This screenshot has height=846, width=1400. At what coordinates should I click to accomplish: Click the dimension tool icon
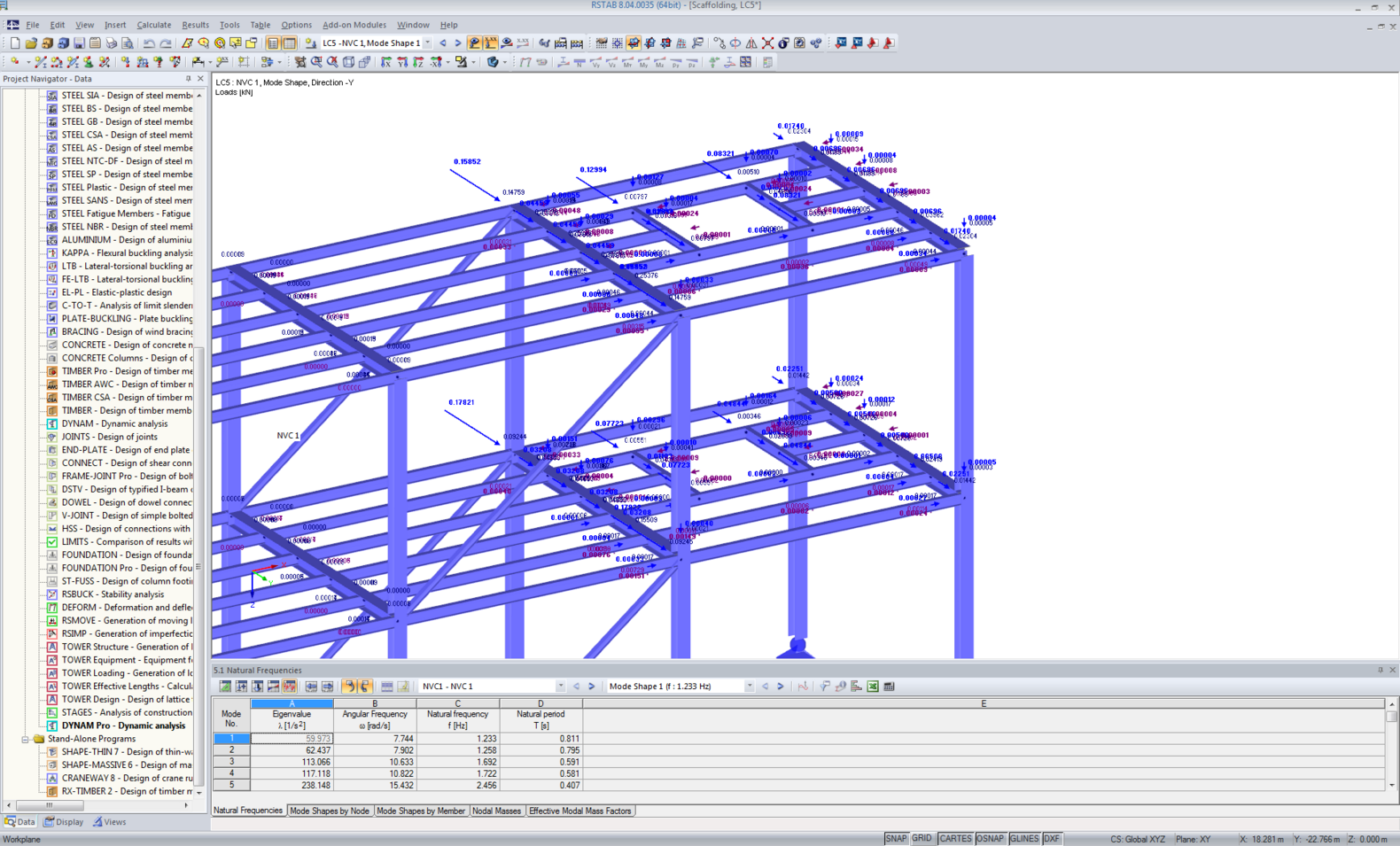tap(198, 62)
